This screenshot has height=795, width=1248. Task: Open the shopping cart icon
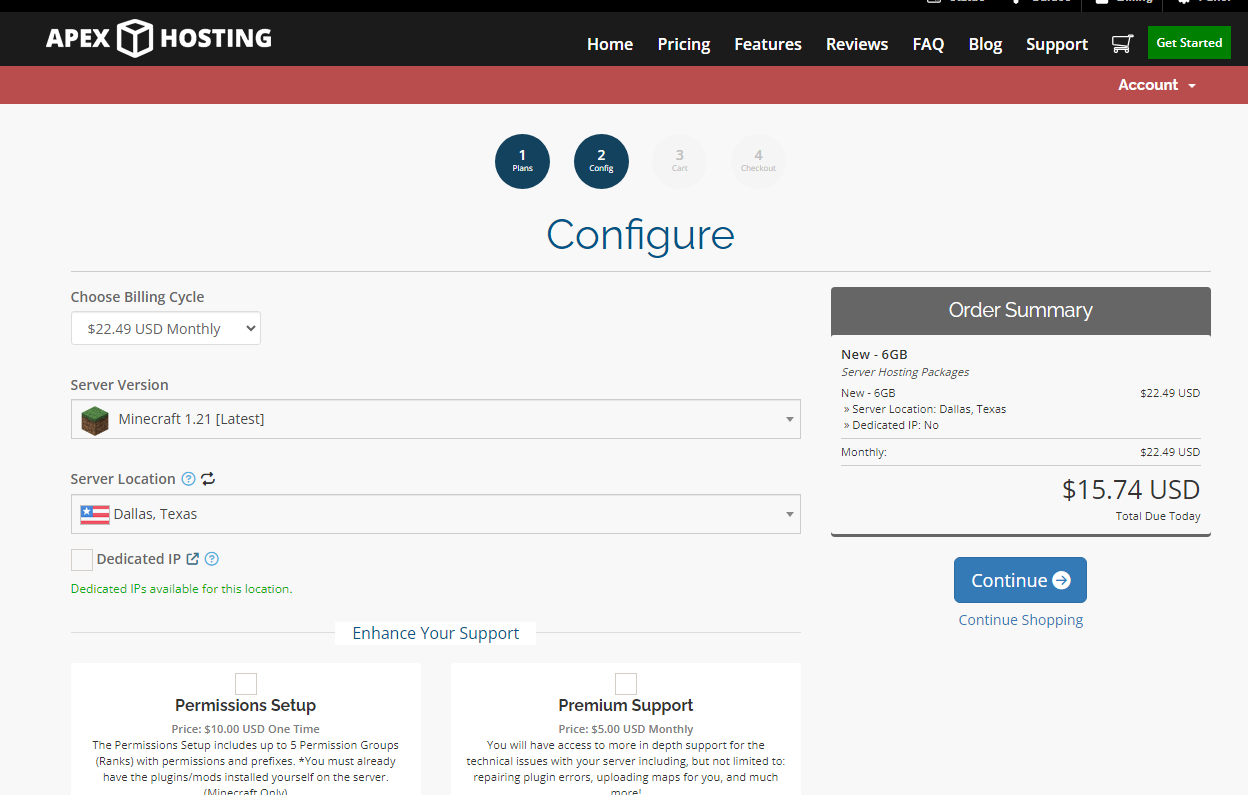click(x=1122, y=43)
